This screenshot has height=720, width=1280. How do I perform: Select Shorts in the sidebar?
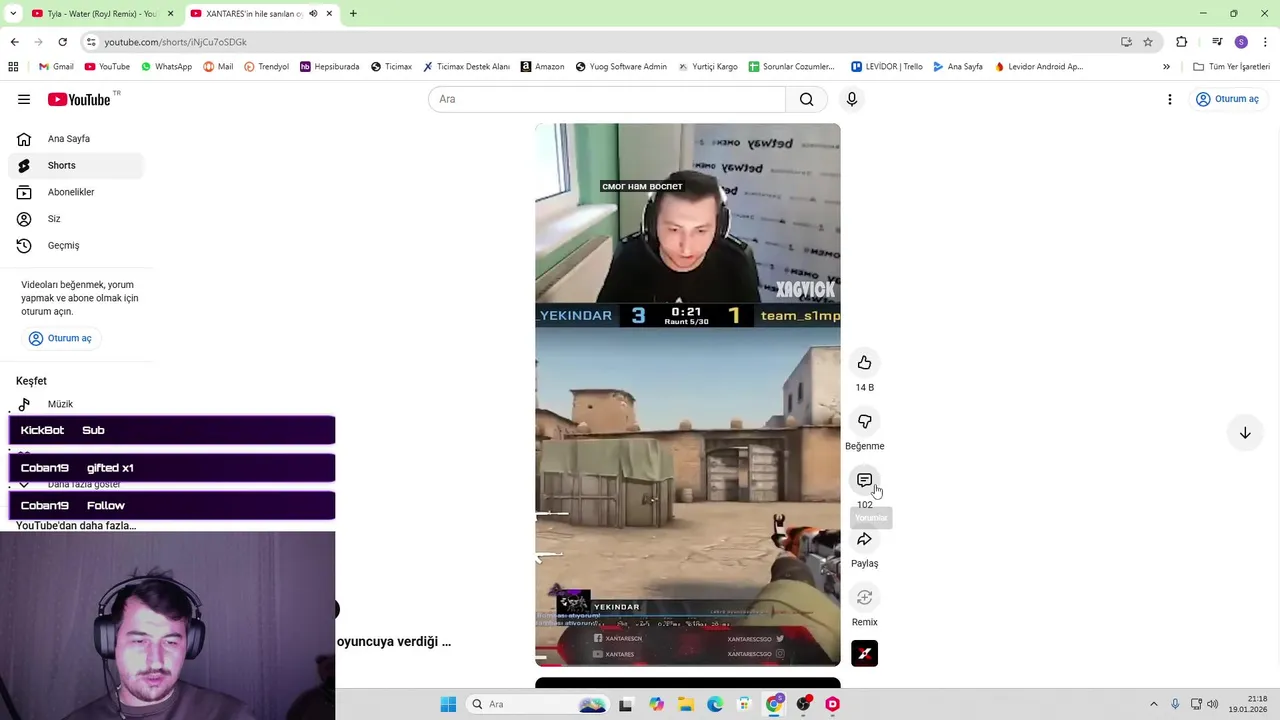click(x=76, y=165)
